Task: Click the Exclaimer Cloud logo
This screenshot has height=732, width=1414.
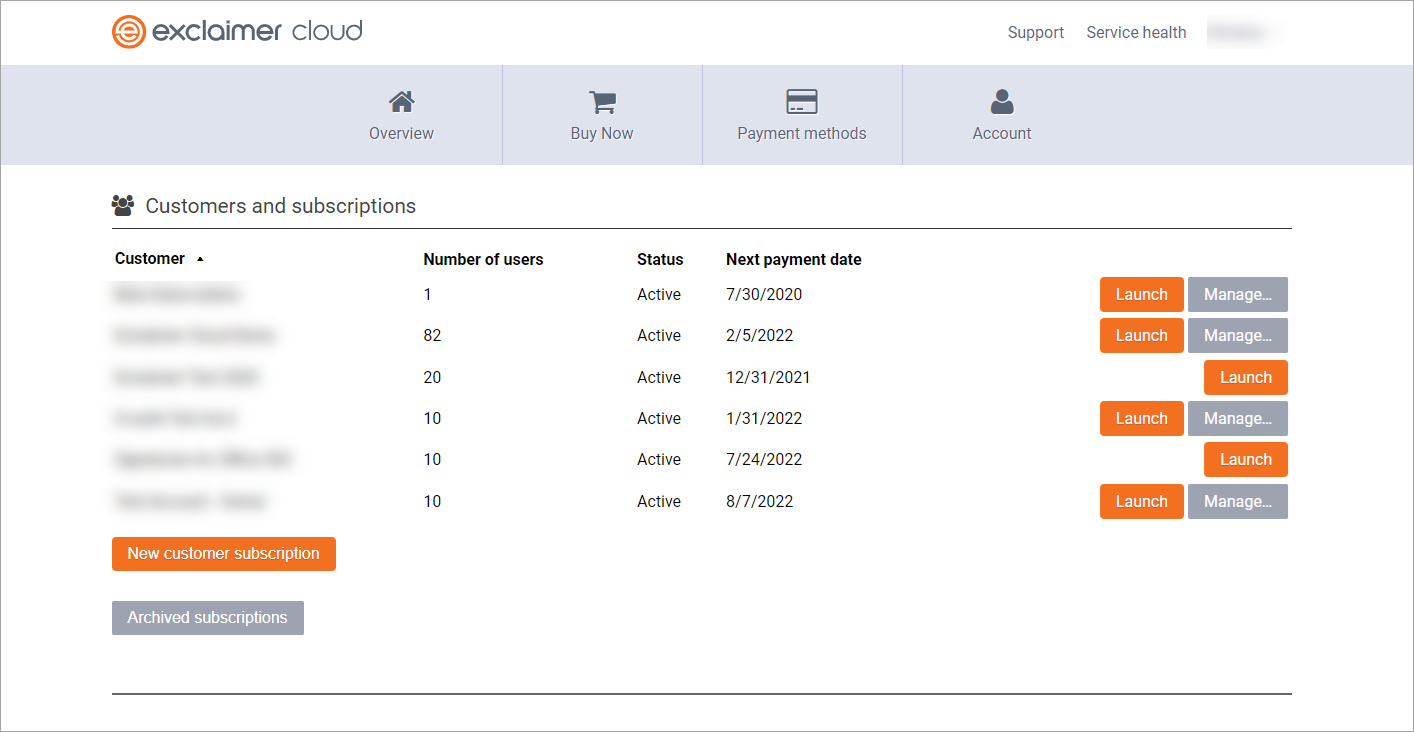Action: tap(237, 32)
